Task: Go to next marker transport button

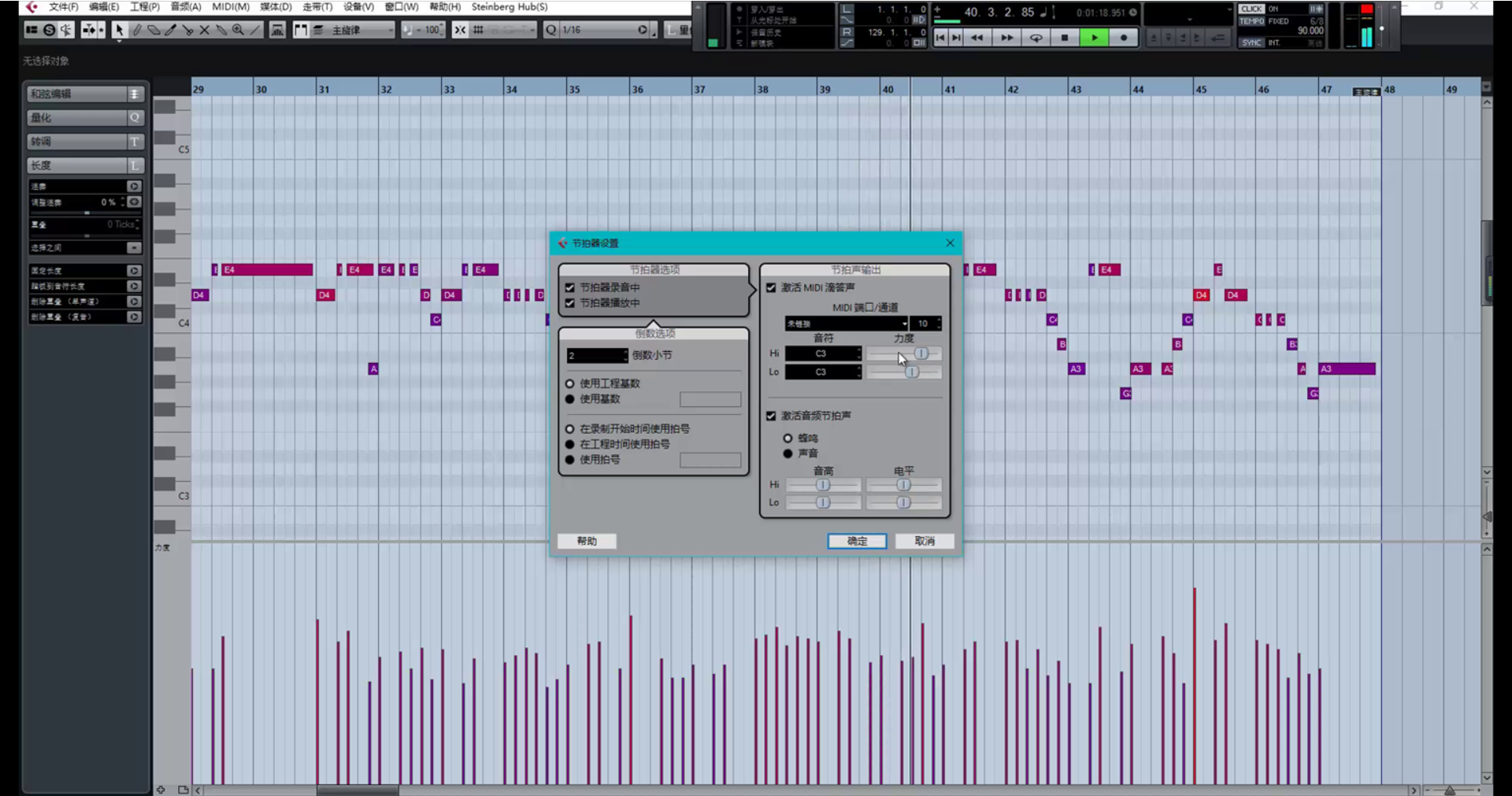Action: point(956,37)
